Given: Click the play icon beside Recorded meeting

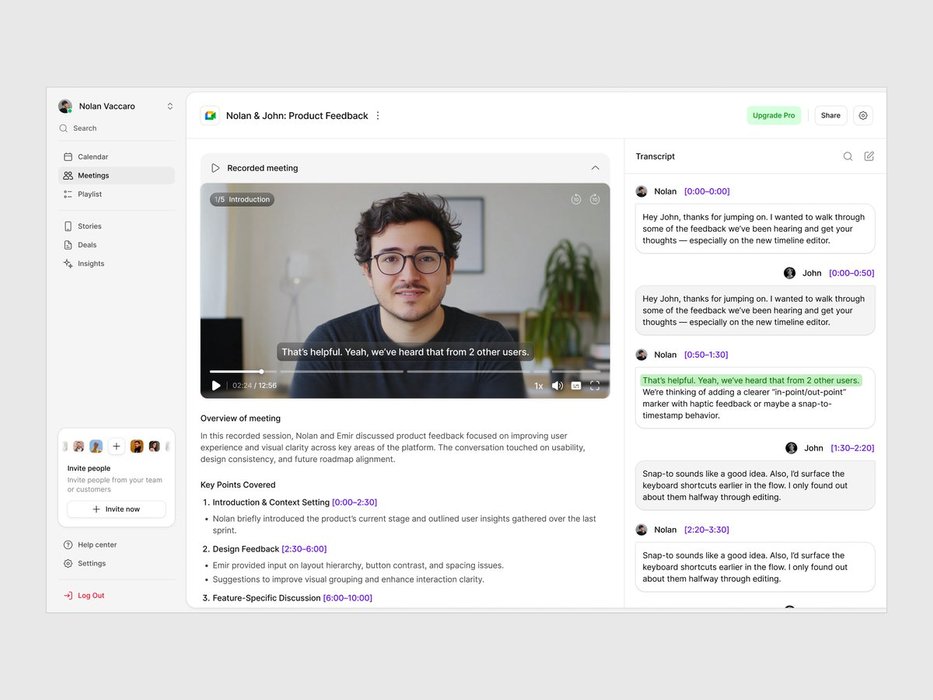Looking at the screenshot, I should [215, 168].
